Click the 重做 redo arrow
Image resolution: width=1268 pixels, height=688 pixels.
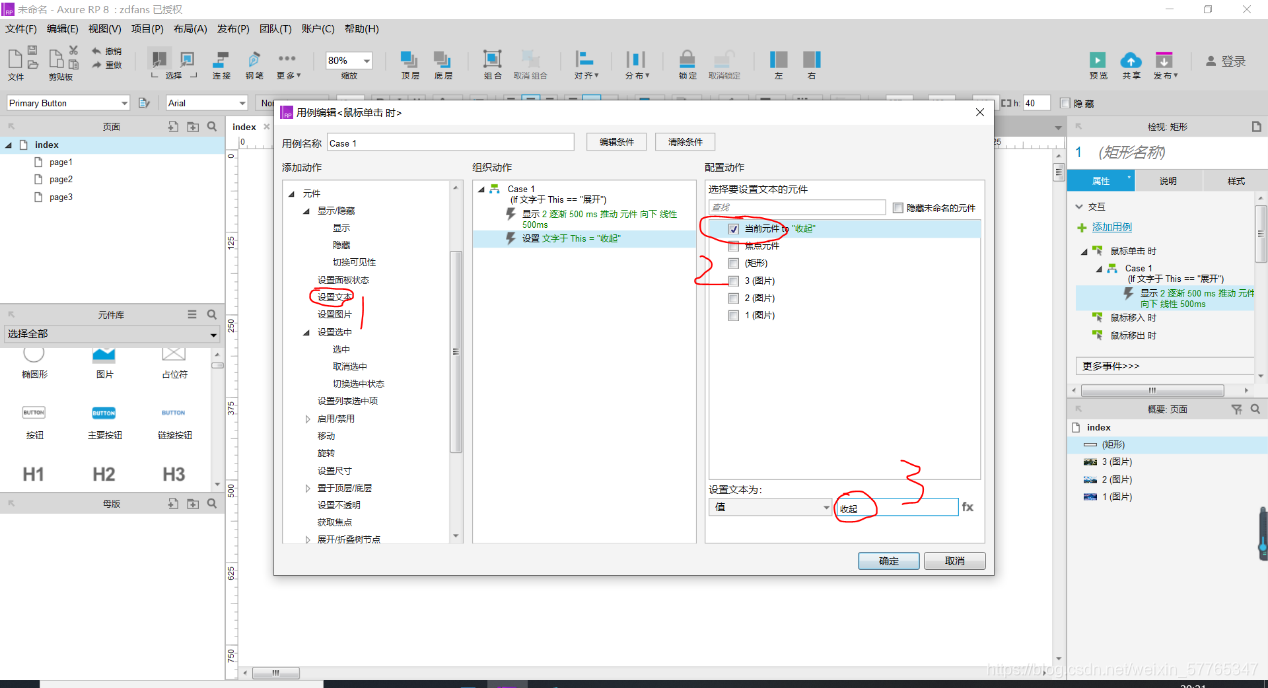coord(97,64)
